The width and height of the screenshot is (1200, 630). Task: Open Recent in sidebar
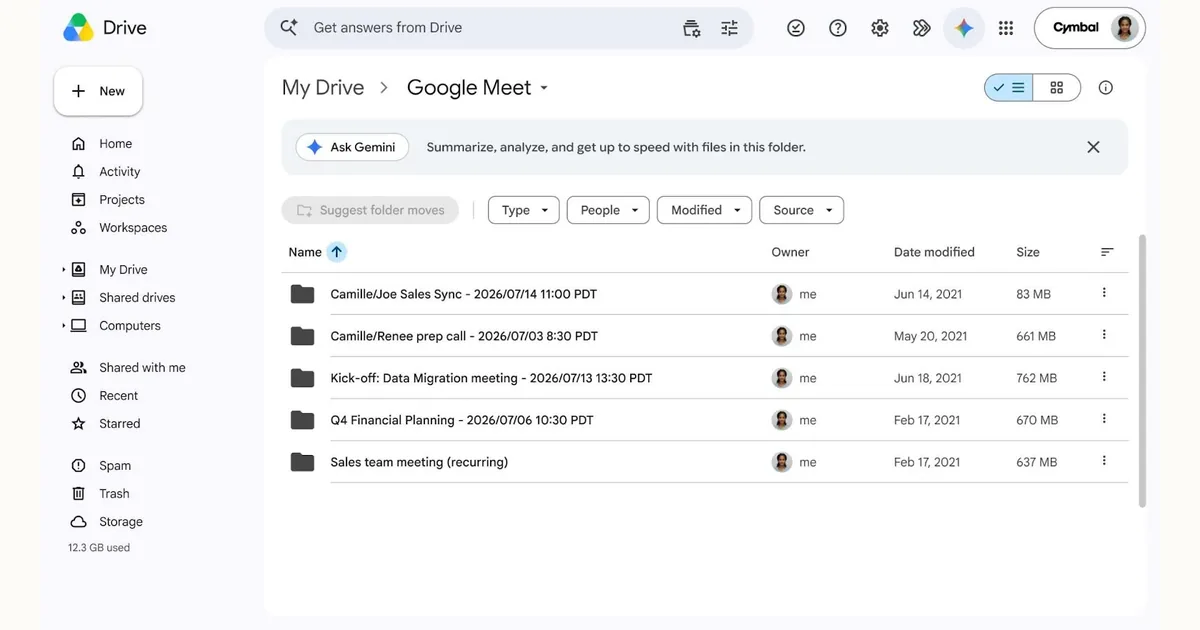click(x=118, y=396)
